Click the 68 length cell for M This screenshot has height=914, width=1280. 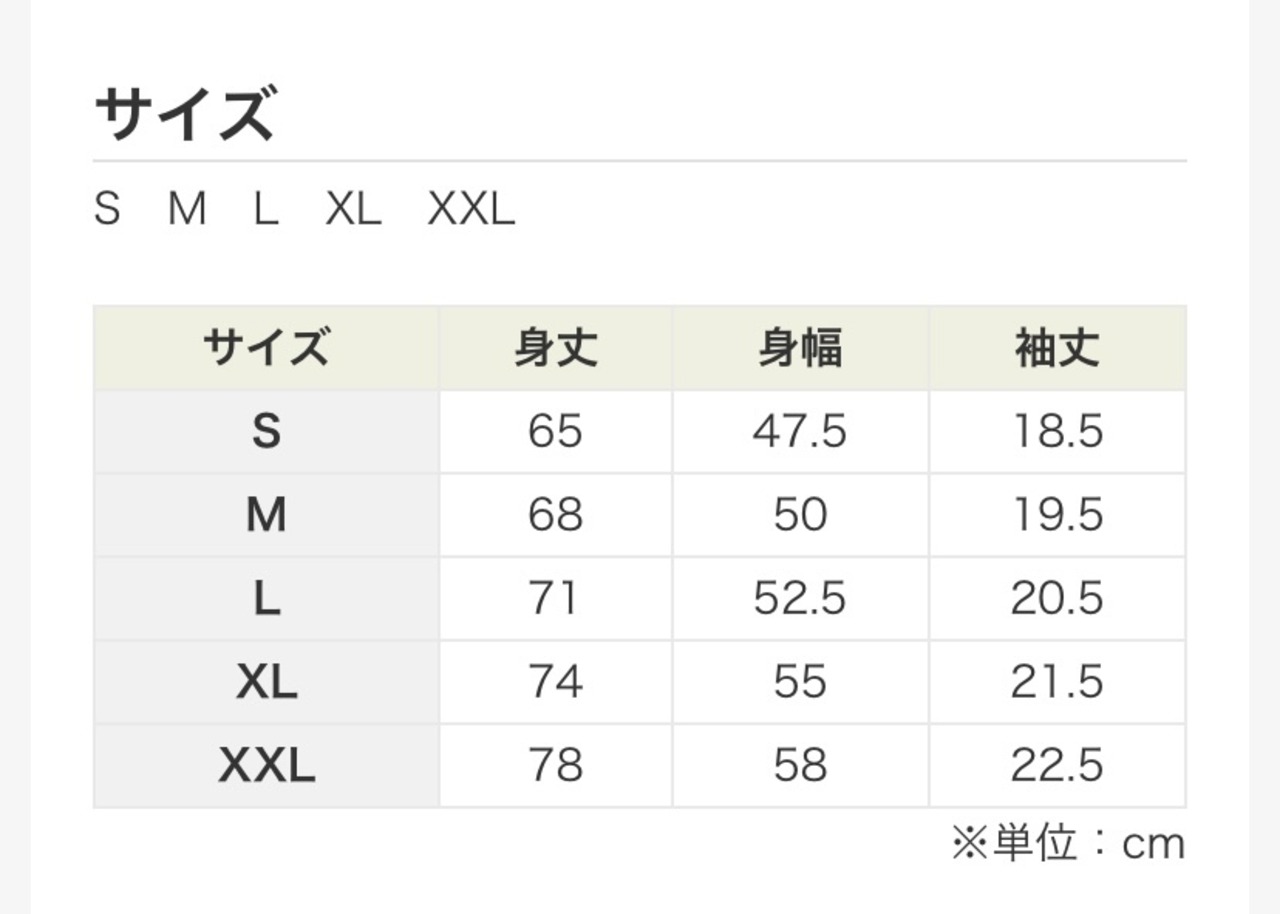tap(556, 516)
